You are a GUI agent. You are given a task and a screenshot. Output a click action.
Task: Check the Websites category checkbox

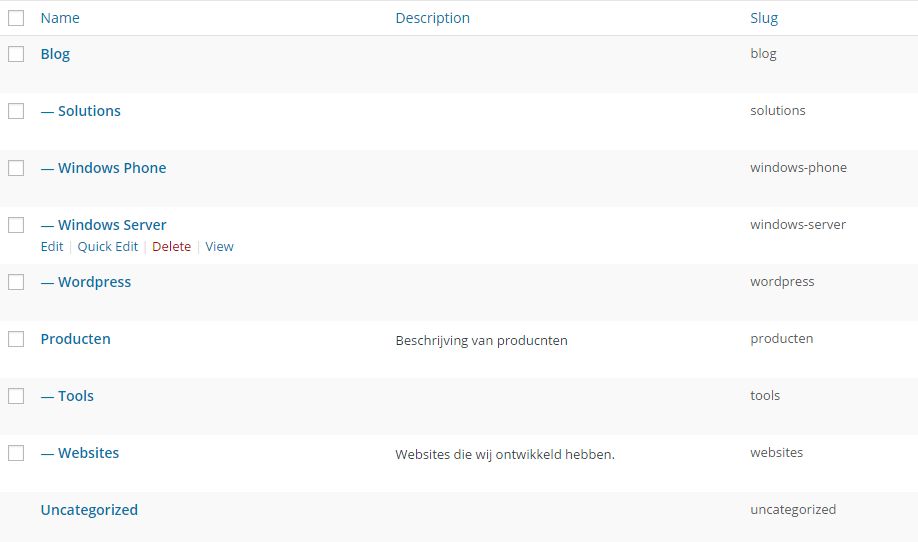(16, 453)
